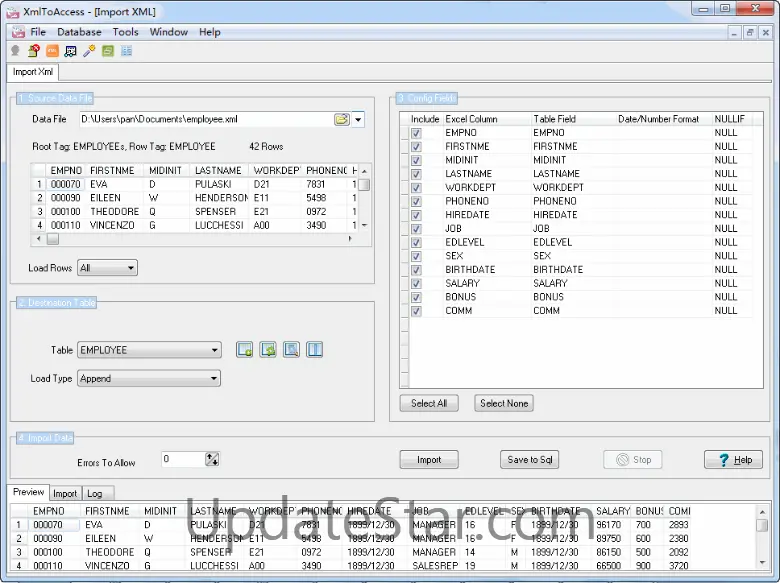The width and height of the screenshot is (780, 583).
Task: Click the Date/Number Format column header
Action: [x=658, y=119]
